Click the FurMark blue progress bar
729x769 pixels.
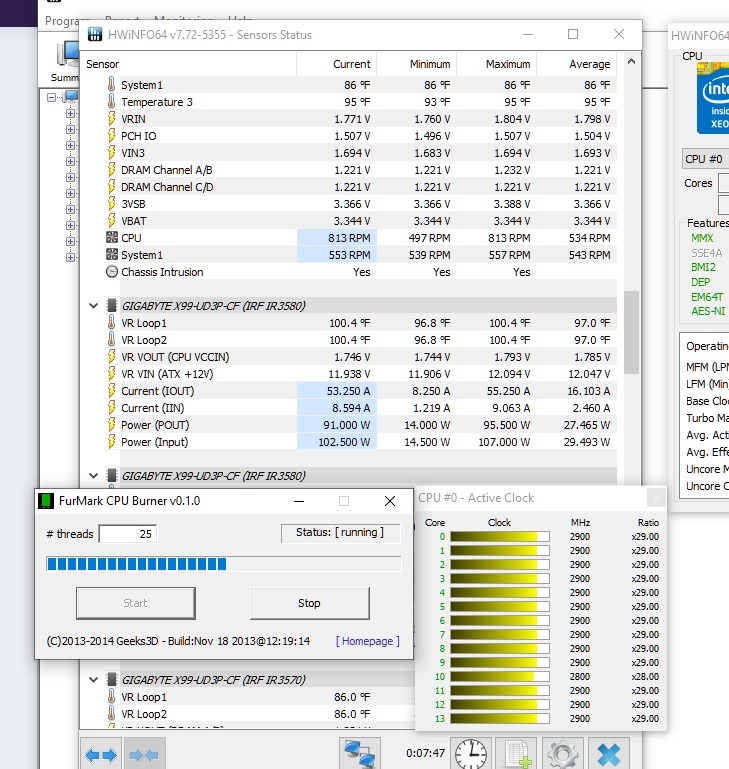tap(224, 564)
